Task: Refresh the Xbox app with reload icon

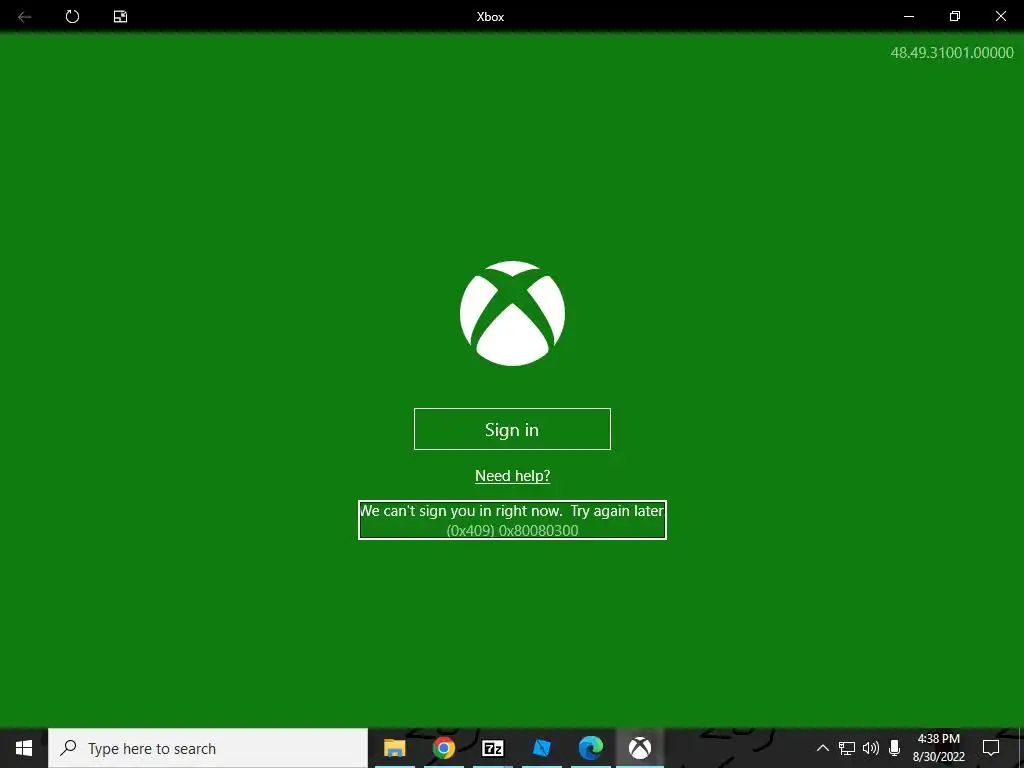Action: coord(72,16)
